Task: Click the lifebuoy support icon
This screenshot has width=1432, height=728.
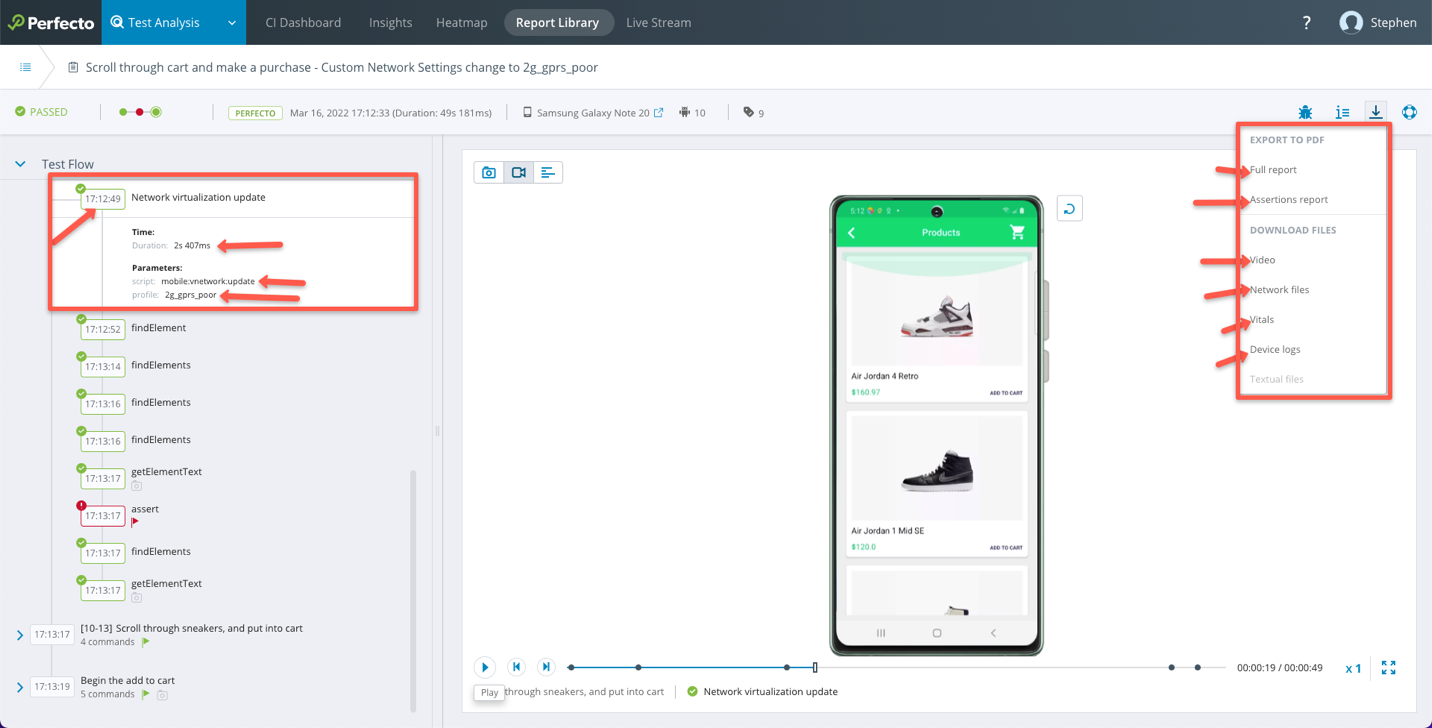Action: (x=1409, y=112)
